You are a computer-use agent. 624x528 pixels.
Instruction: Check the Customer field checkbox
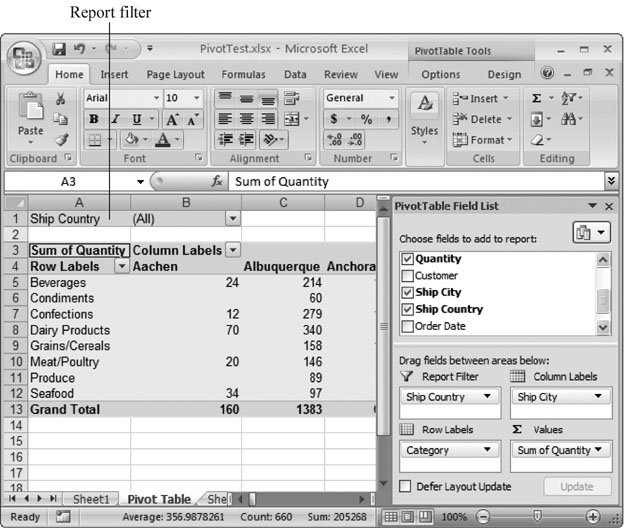406,276
